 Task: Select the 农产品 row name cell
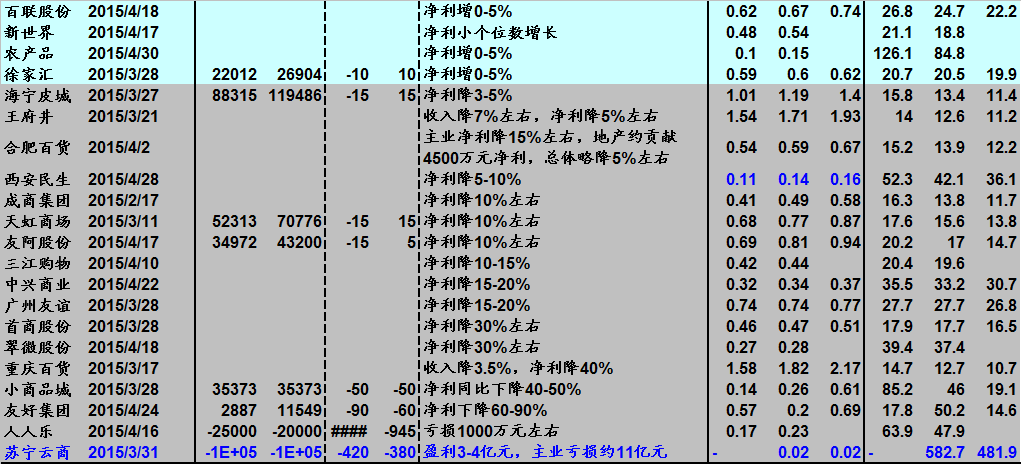coord(29,53)
